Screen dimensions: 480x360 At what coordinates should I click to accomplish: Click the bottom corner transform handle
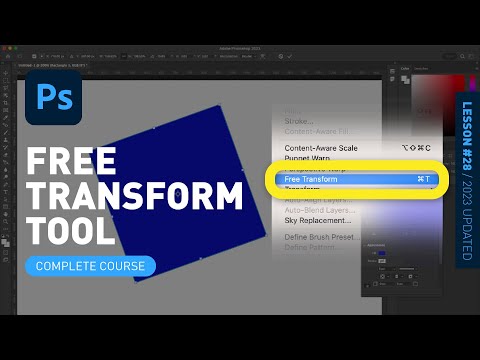136,282
